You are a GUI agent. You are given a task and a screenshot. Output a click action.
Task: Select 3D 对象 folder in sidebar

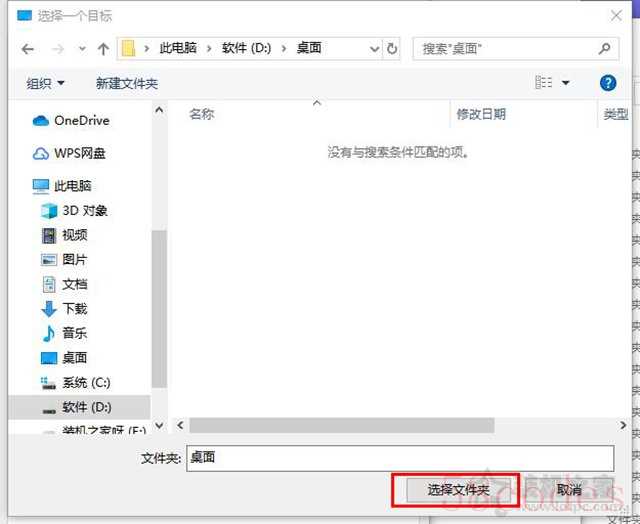[84, 211]
